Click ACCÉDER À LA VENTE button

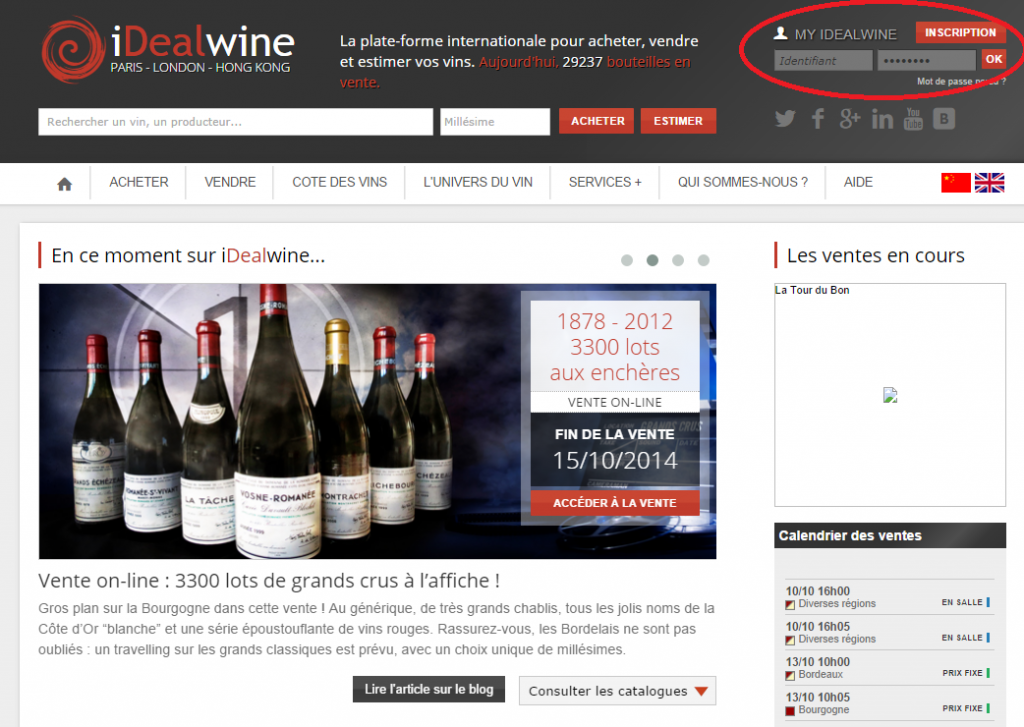click(x=615, y=503)
